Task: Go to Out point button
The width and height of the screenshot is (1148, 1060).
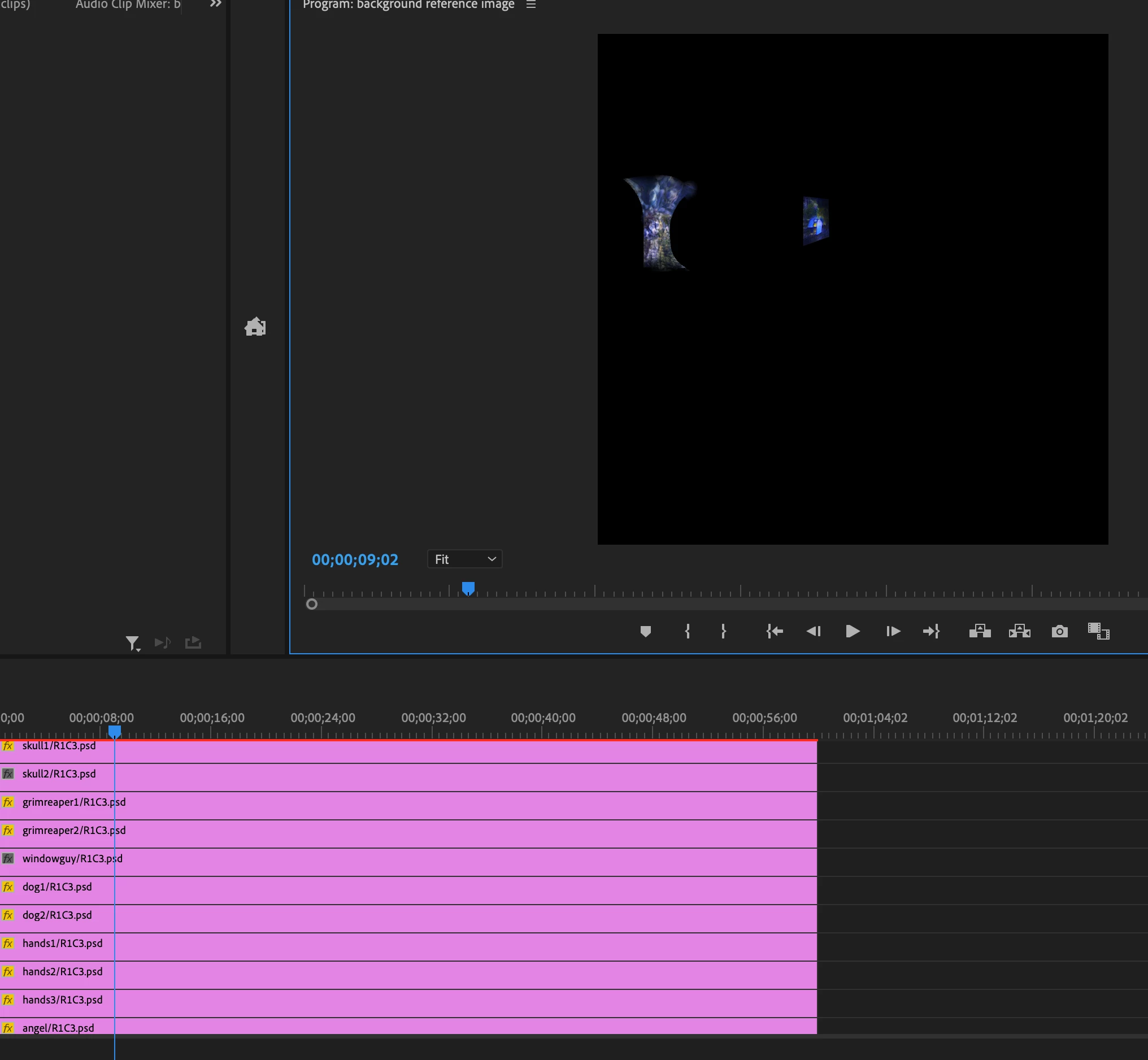Action: pyautogui.click(x=931, y=632)
